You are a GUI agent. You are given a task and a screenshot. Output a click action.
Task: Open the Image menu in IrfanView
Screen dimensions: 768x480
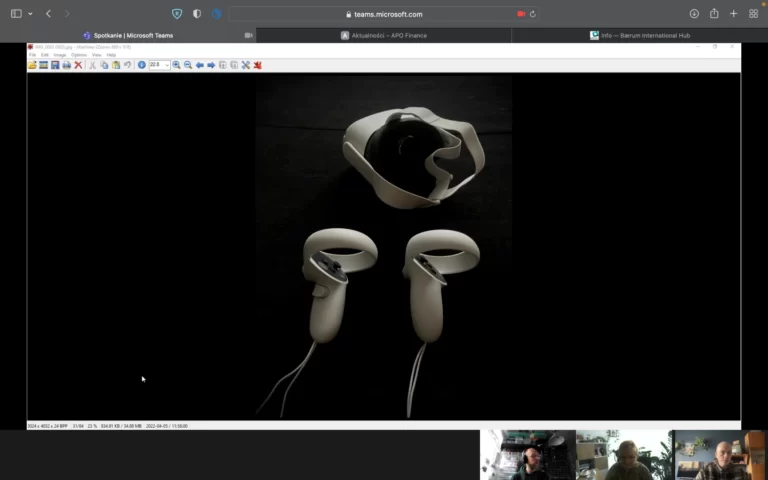[x=60, y=54]
